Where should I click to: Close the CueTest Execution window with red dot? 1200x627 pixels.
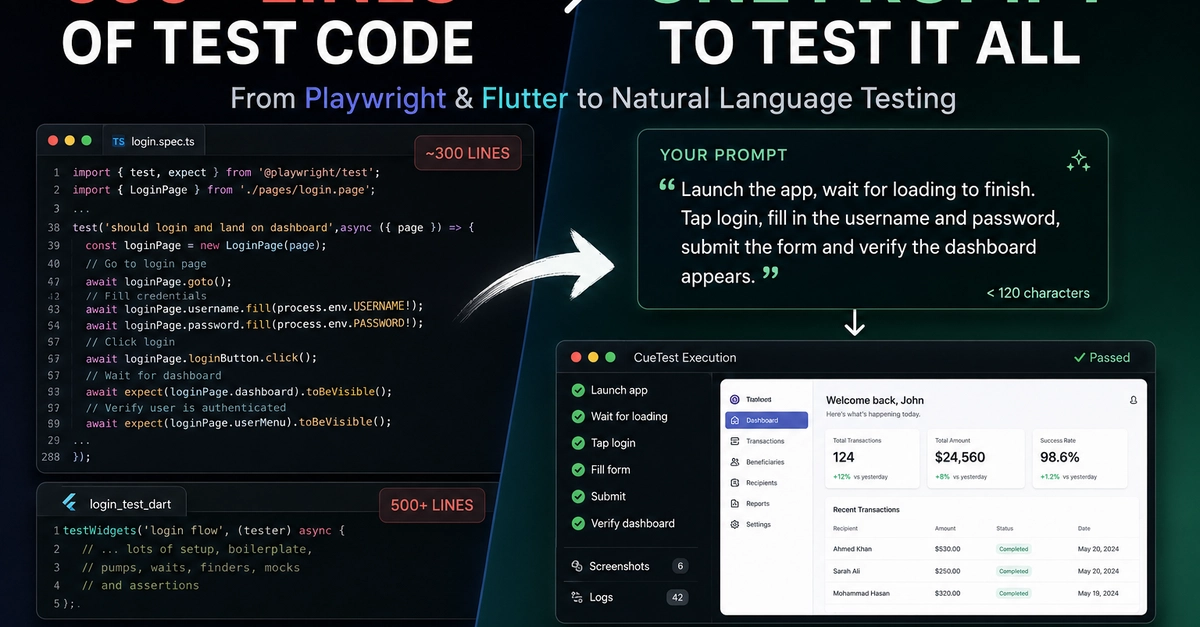[x=576, y=357]
